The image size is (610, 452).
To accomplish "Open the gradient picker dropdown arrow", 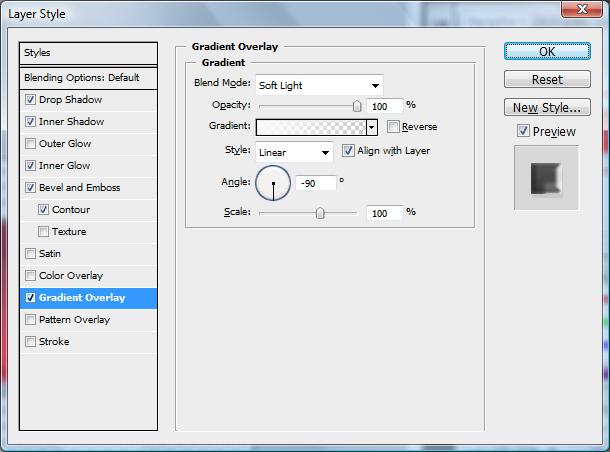I will 371,127.
